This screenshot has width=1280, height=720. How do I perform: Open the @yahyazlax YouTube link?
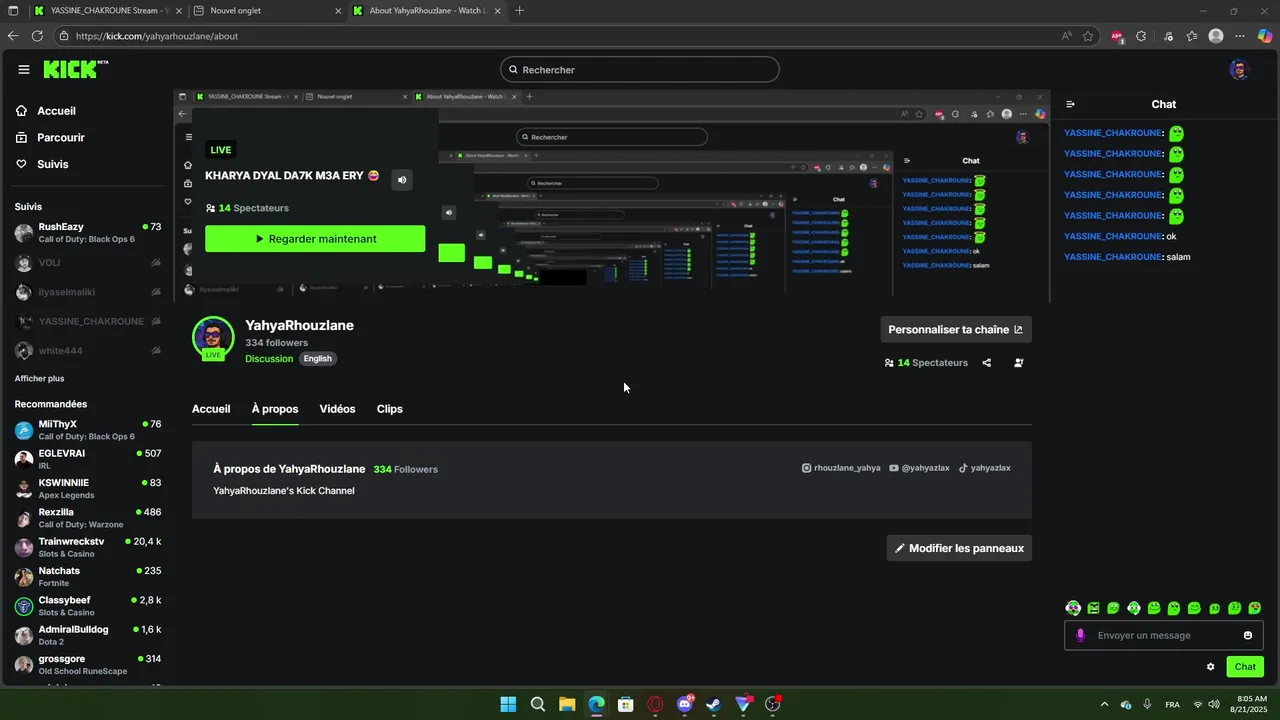coord(919,468)
